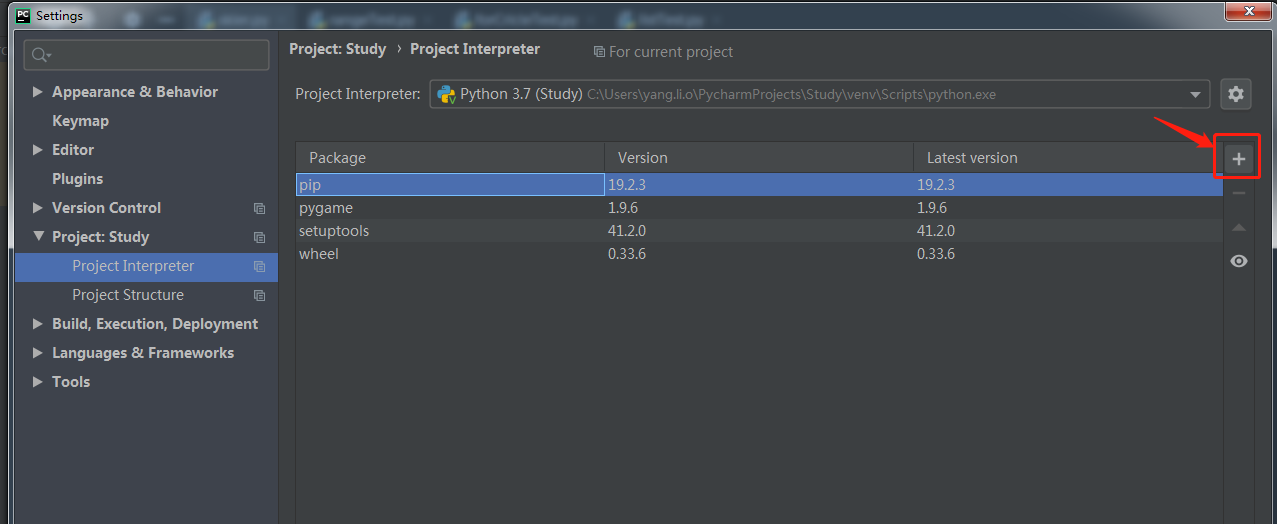Click project-level icon beside Project Structure

tap(259, 295)
